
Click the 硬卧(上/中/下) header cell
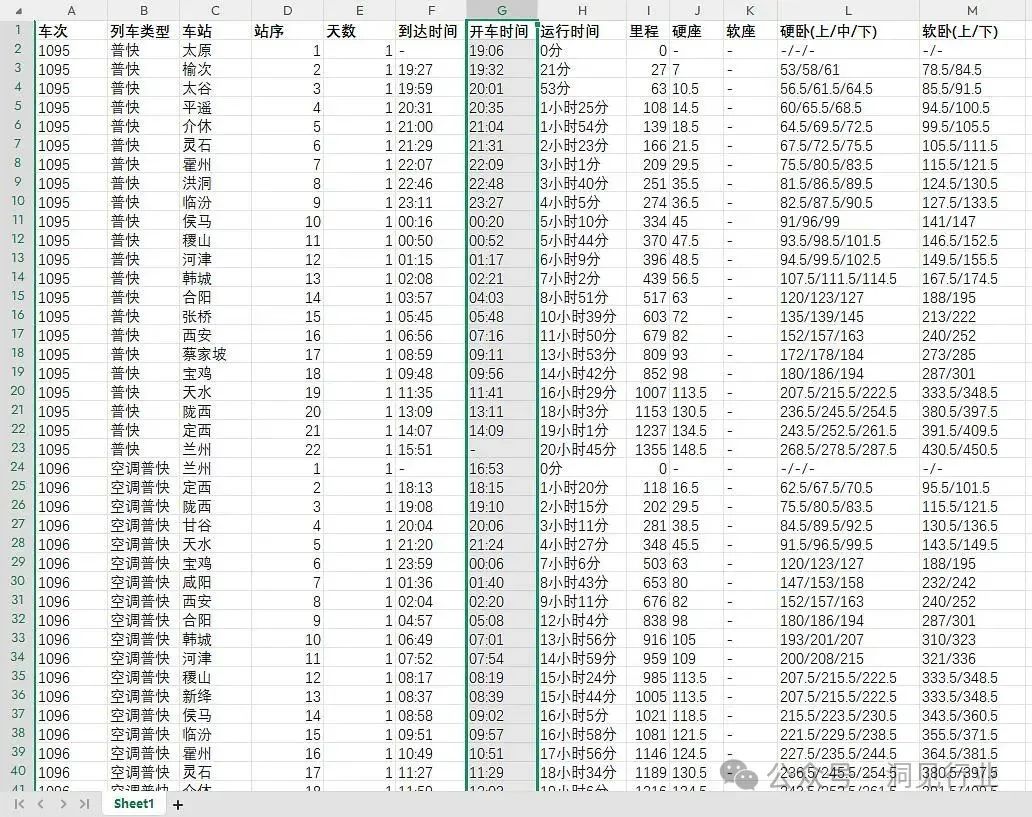coord(848,32)
